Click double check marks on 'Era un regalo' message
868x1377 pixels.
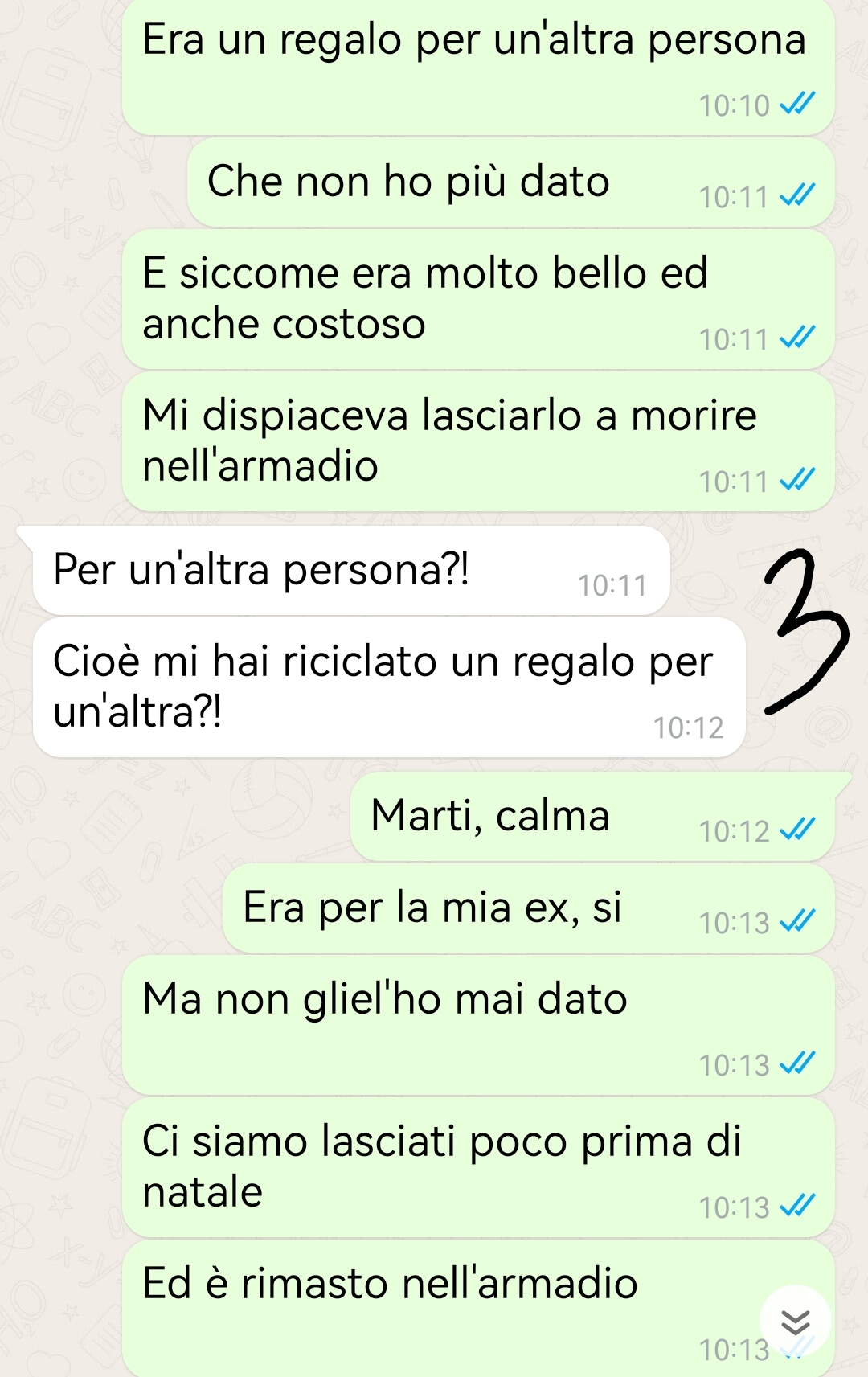click(797, 103)
